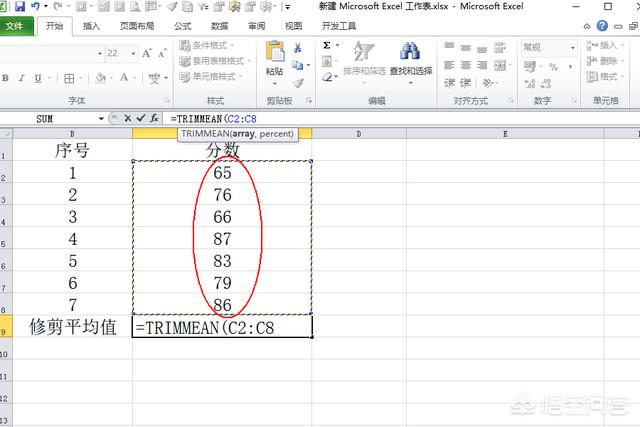This screenshot has width=640, height=427.
Task: Click in the formula bar text
Action: (x=213, y=119)
